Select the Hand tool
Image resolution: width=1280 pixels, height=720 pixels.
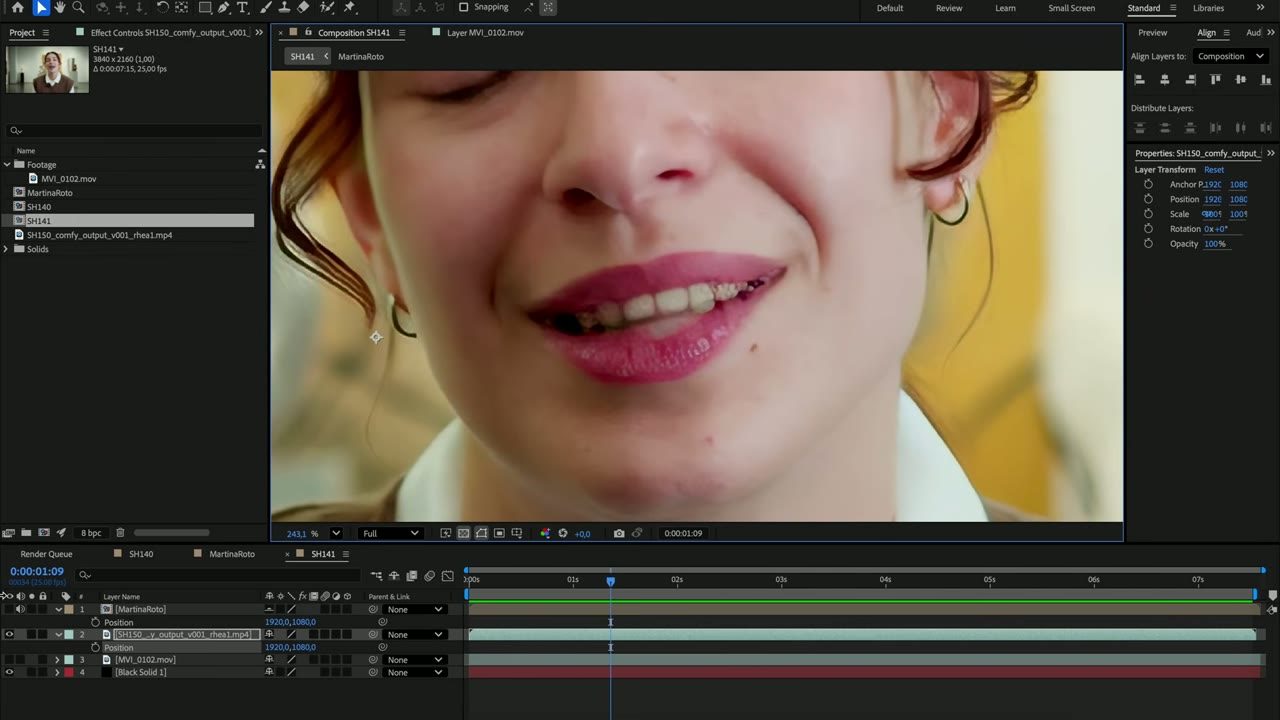point(60,7)
